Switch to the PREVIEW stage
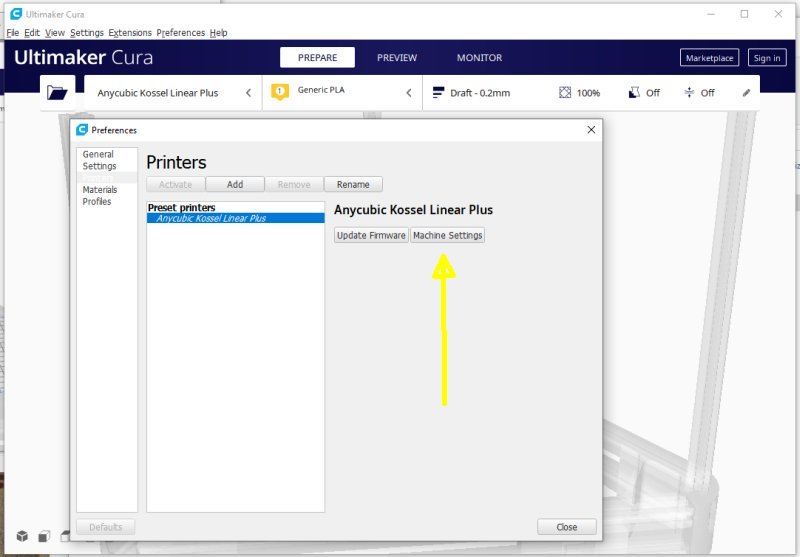 397,58
